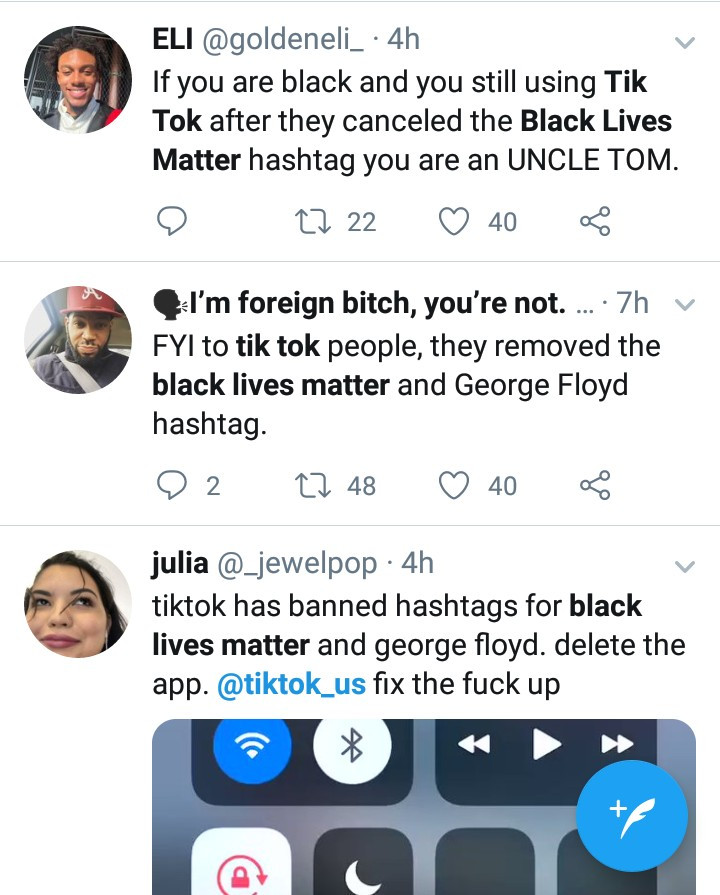
Task: Like the FYI to tik tok tweet
Action: pyautogui.click(x=455, y=485)
